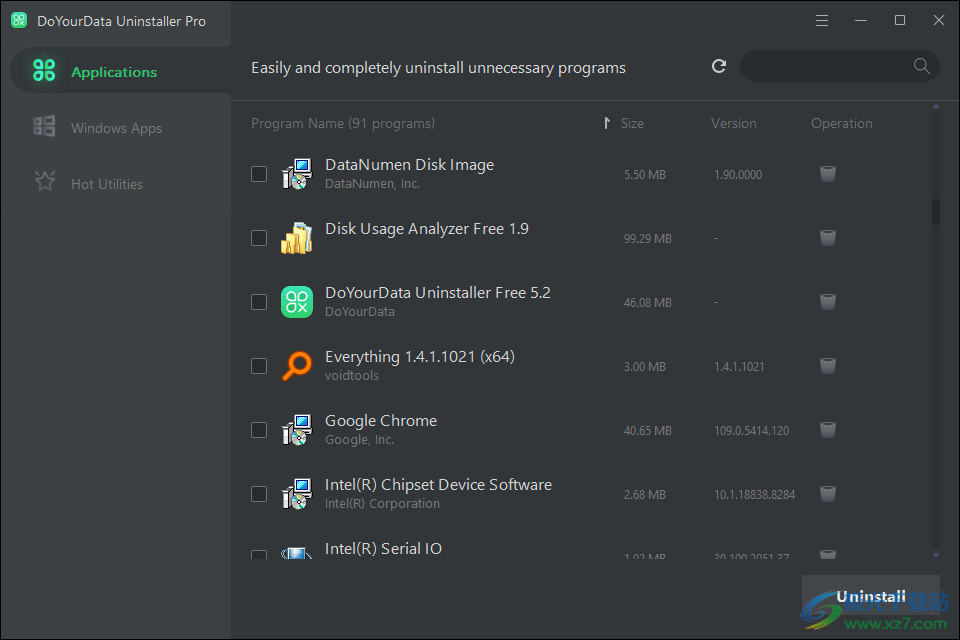
Task: Check the DataNumen Disk Image checkbox
Action: pos(259,173)
